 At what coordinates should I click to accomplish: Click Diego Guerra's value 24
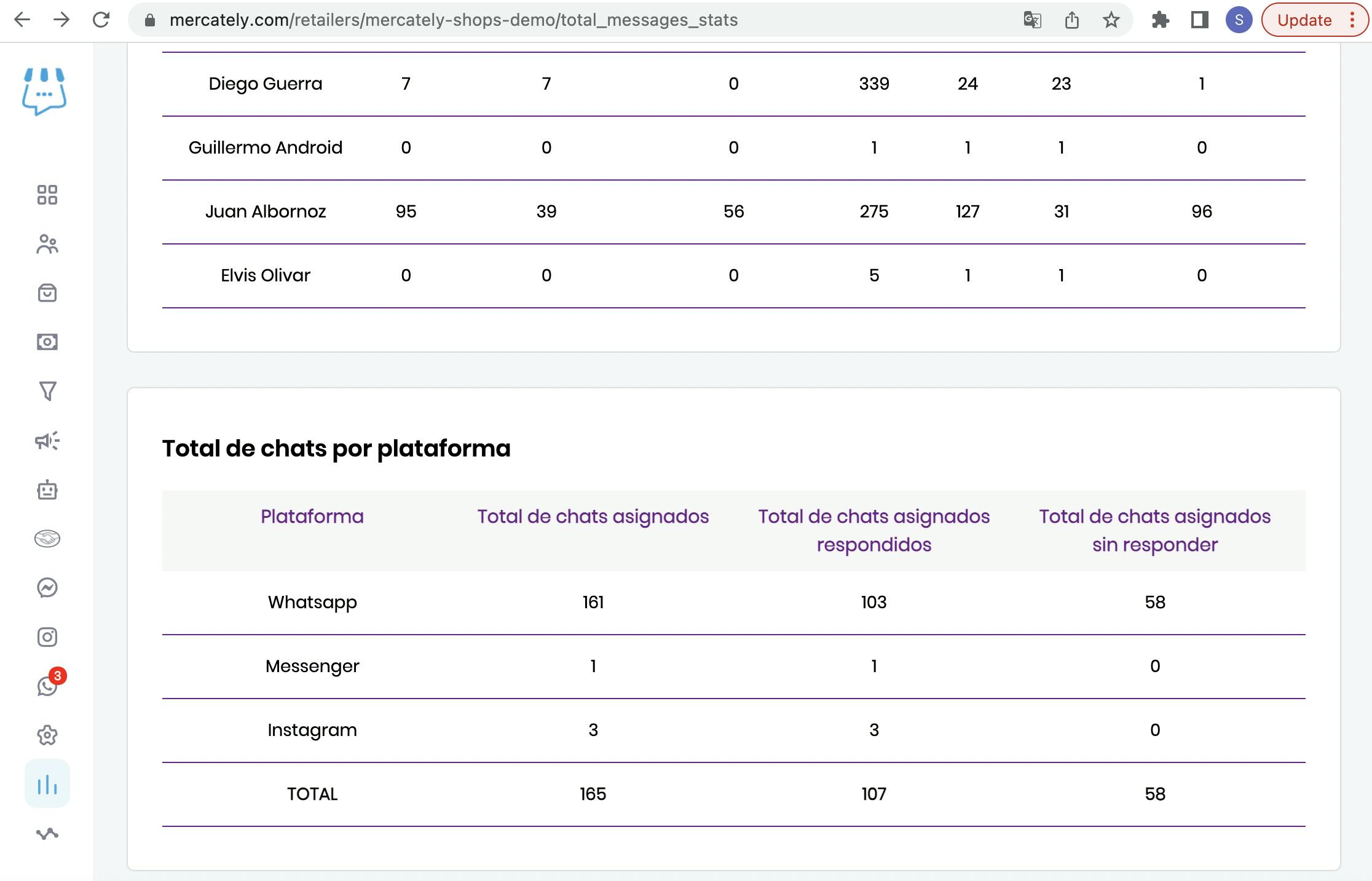(x=968, y=84)
